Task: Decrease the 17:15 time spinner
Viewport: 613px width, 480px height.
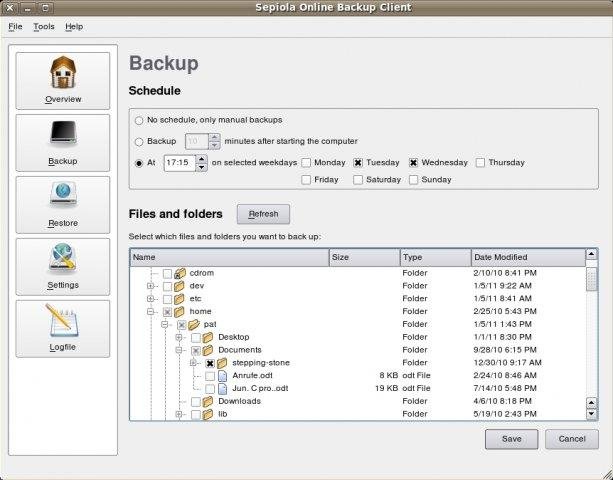Action: coord(201,167)
